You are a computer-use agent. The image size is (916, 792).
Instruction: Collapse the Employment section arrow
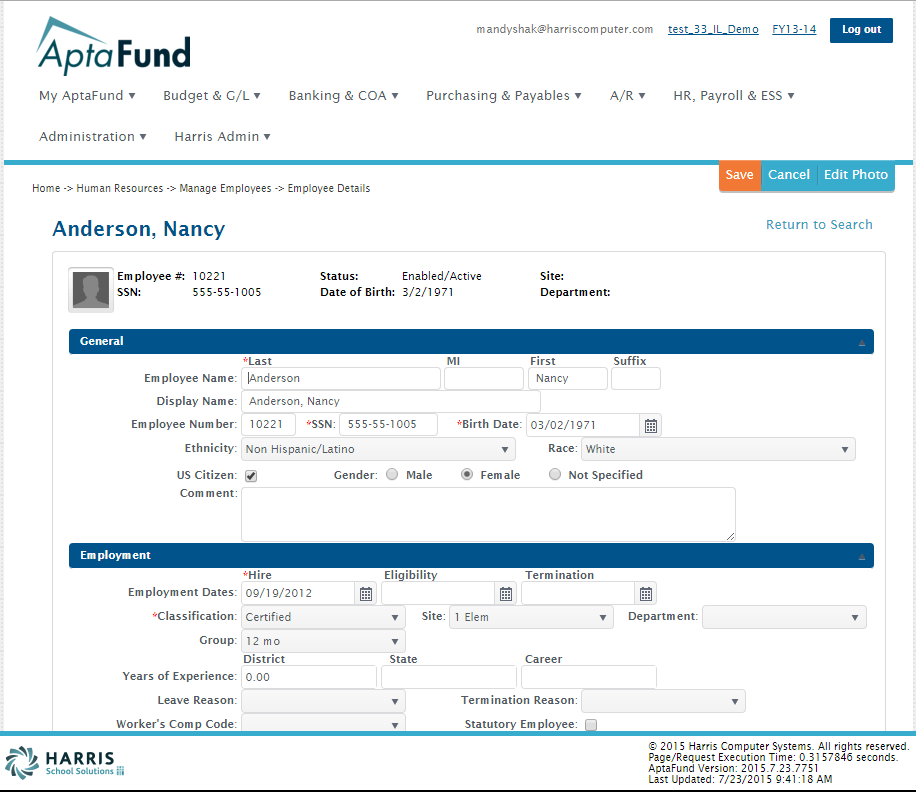(861, 556)
